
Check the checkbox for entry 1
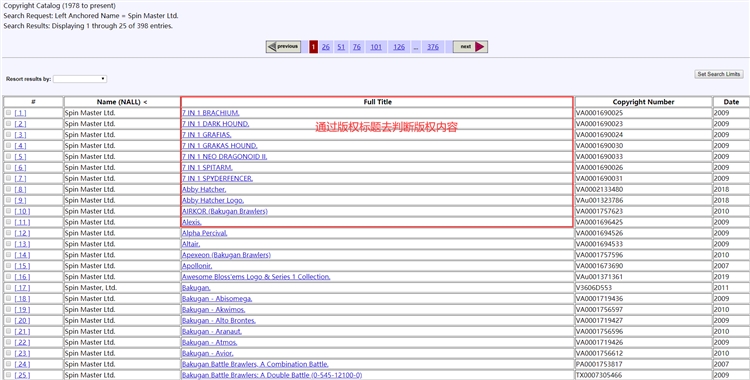[x=8, y=113]
